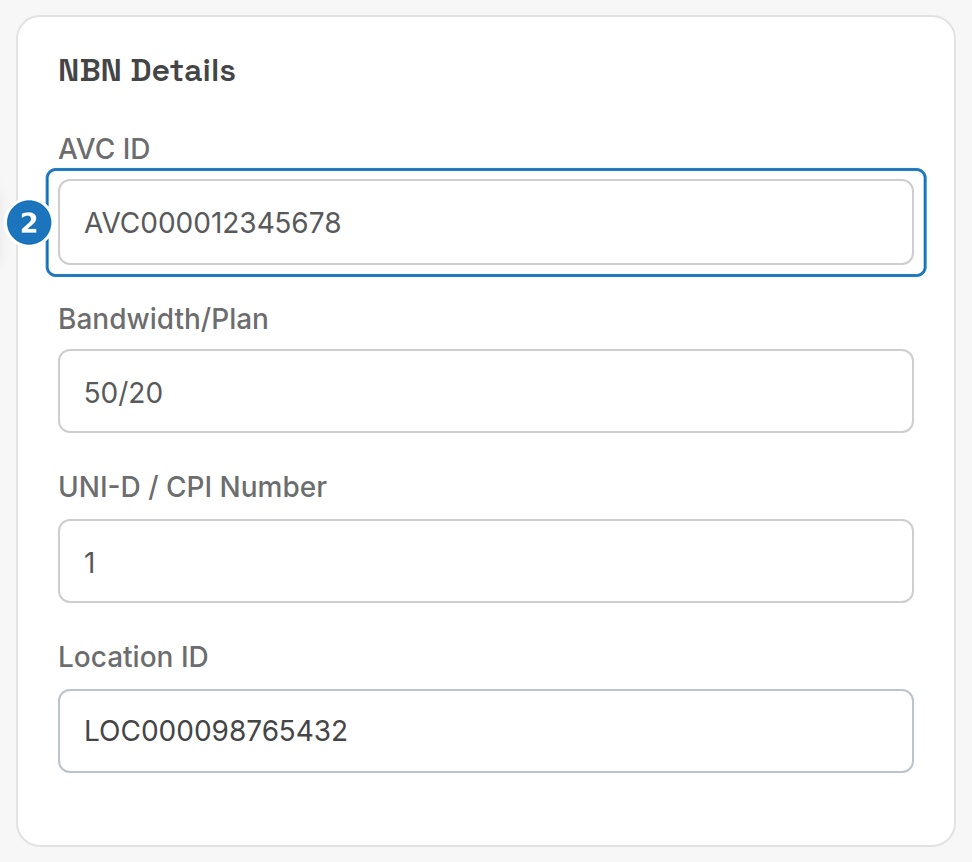
Task: Click the Location ID label
Action: coord(133,657)
